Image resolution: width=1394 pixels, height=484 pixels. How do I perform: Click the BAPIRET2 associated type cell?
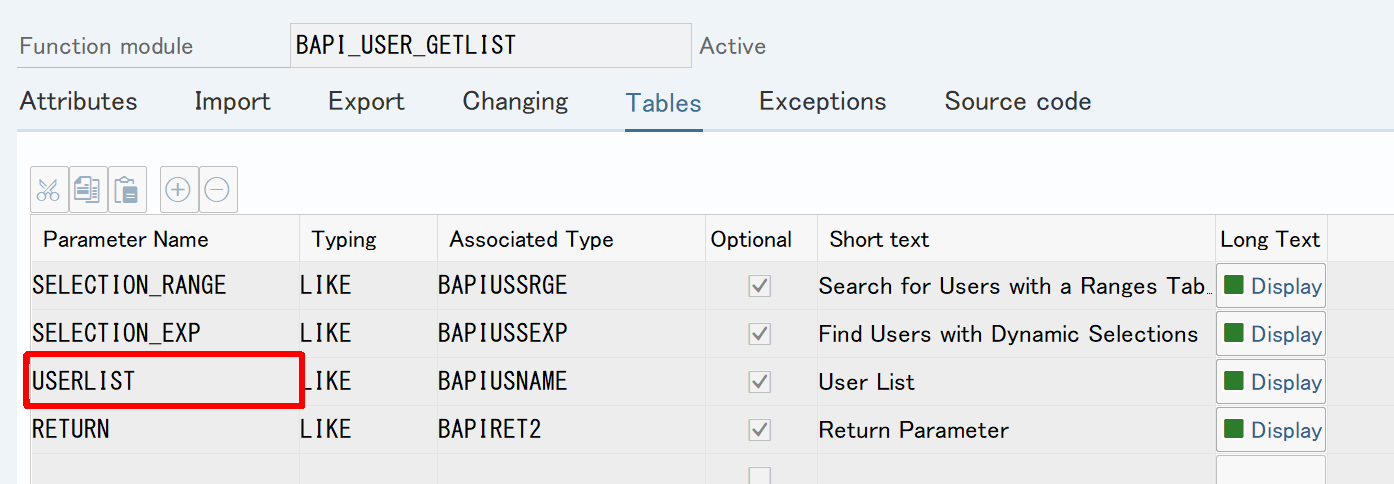(x=570, y=430)
